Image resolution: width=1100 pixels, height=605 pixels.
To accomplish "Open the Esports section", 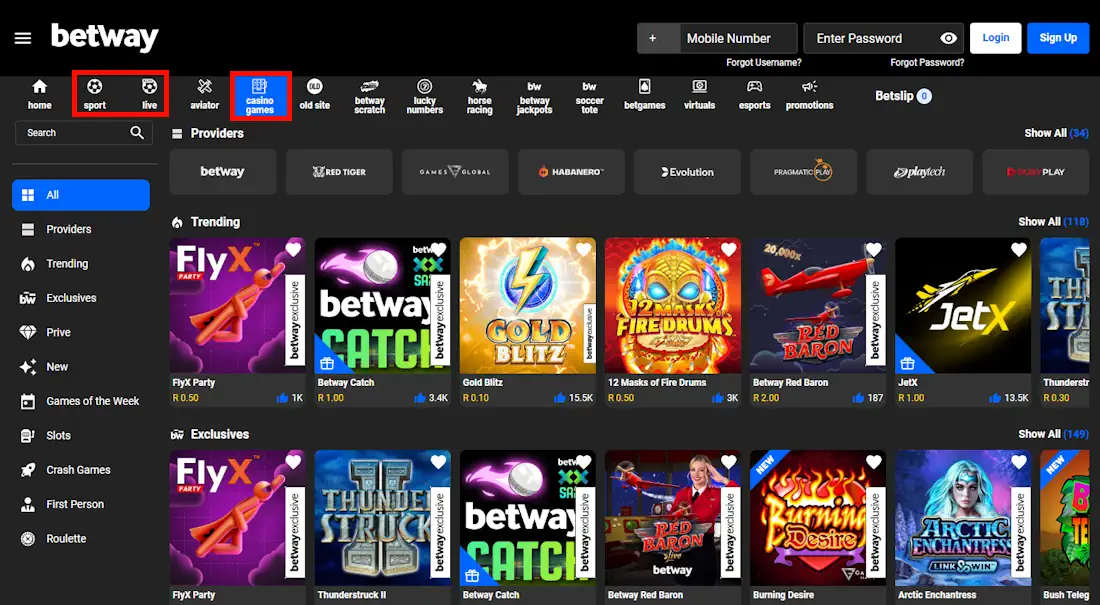I will tap(754, 92).
